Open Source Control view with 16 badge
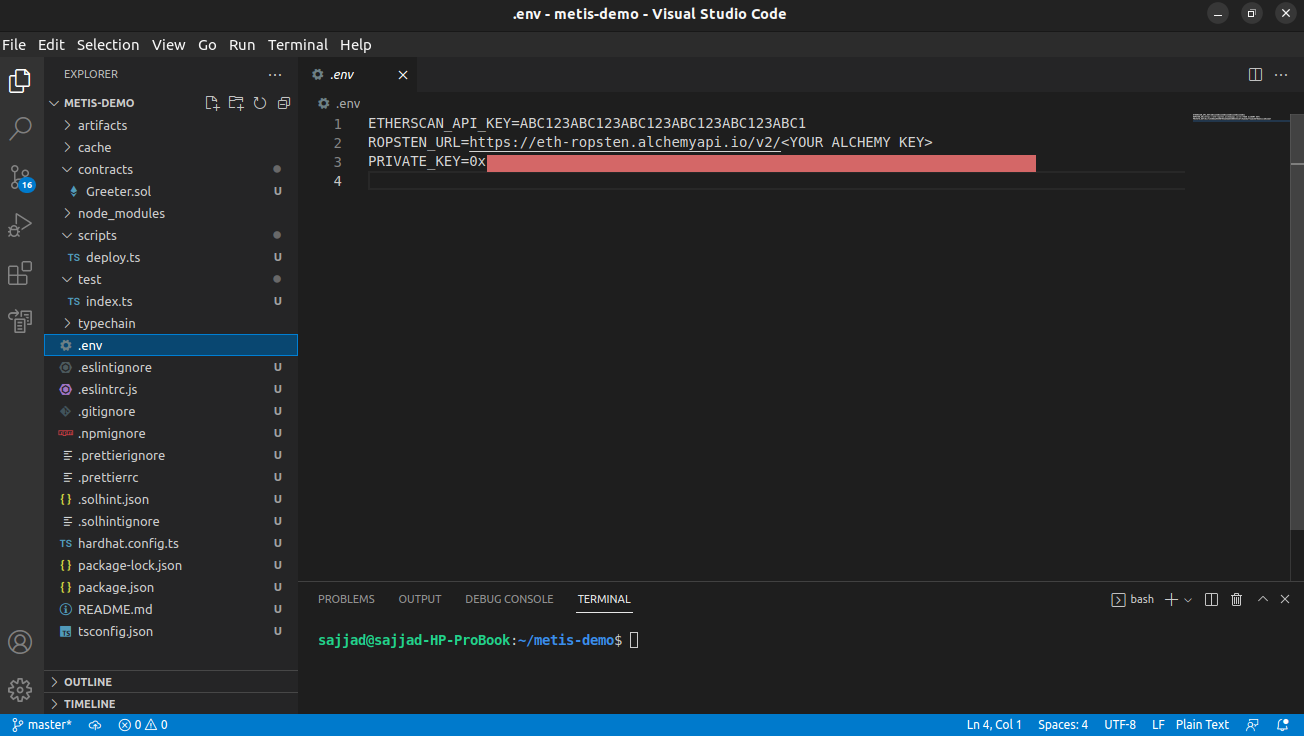Viewport: 1304px width, 736px height. 20,178
